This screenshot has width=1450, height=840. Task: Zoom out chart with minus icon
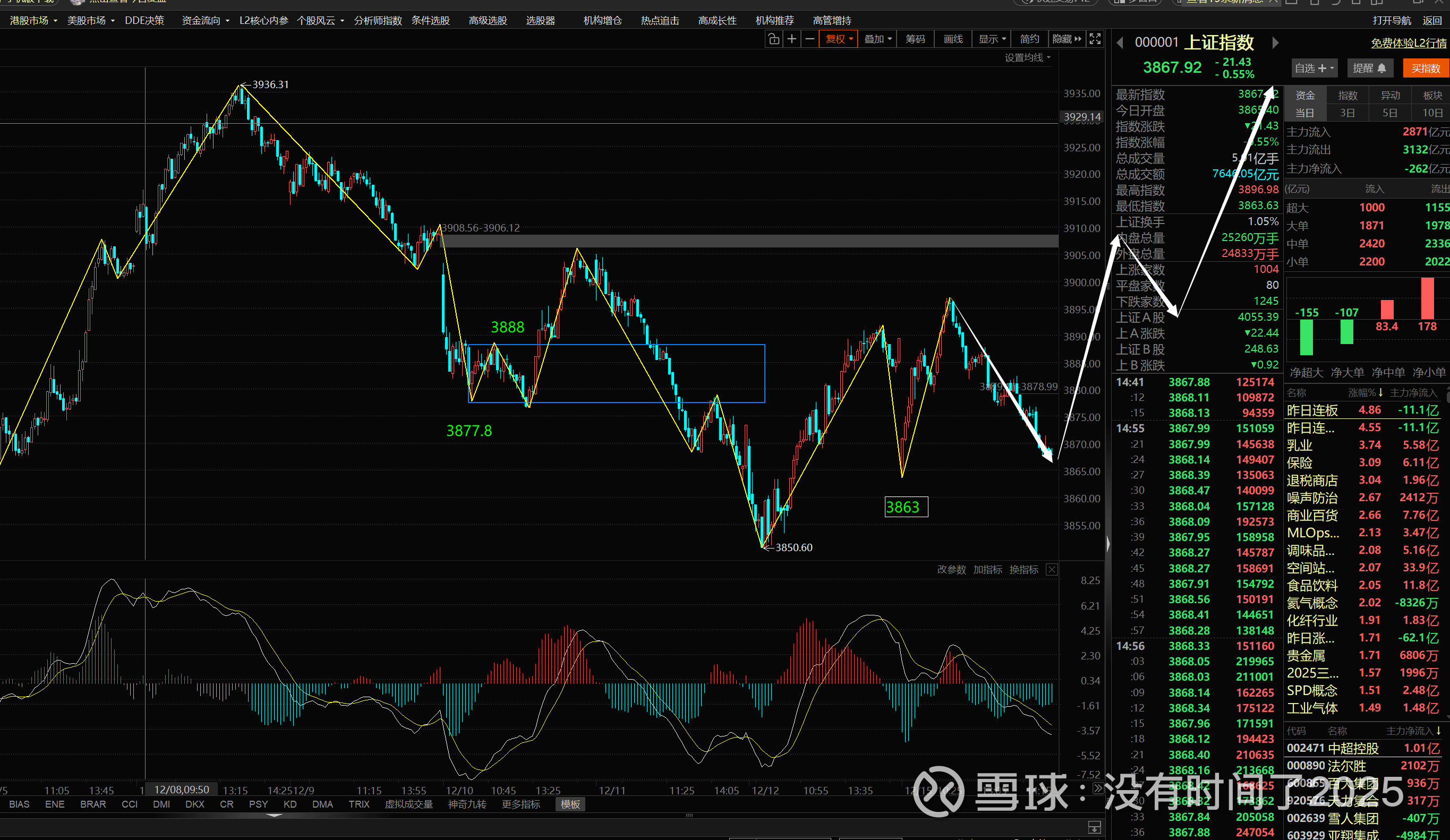point(809,39)
